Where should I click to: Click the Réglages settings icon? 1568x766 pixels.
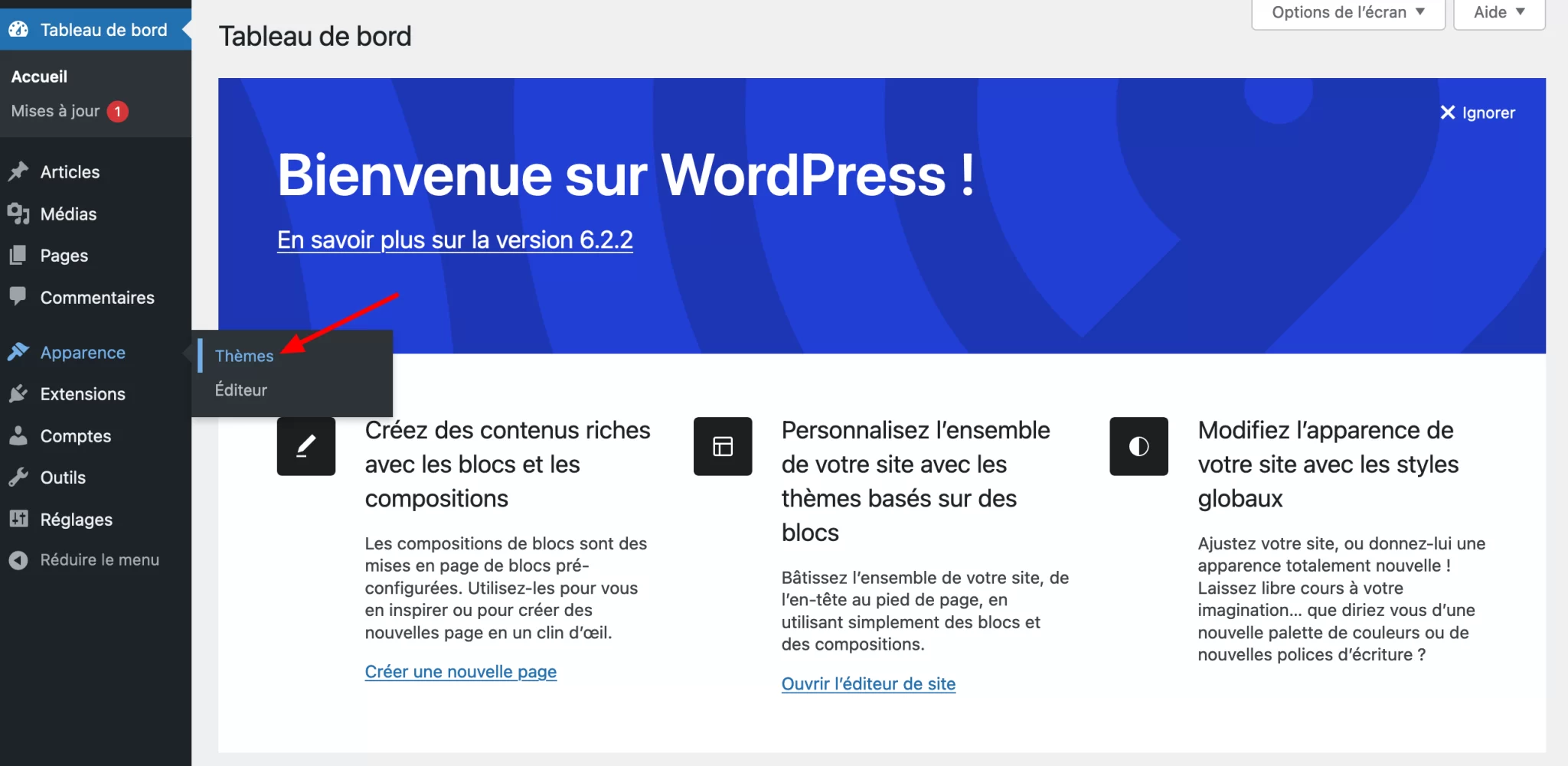18,519
